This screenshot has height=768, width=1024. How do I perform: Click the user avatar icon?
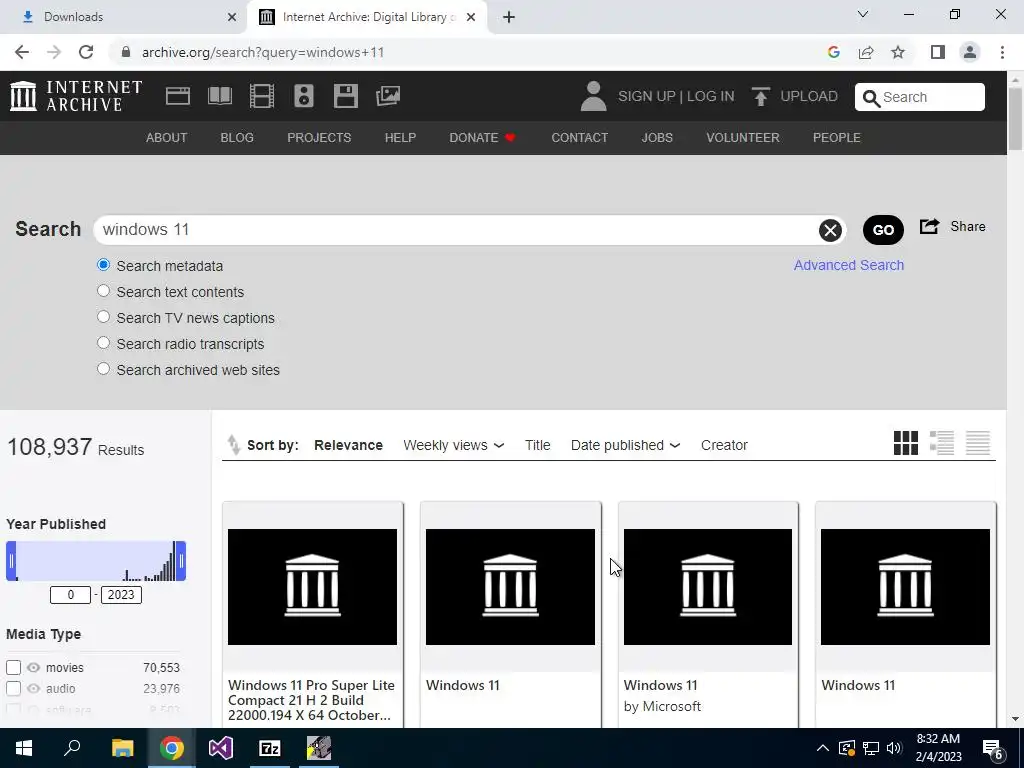tap(593, 96)
